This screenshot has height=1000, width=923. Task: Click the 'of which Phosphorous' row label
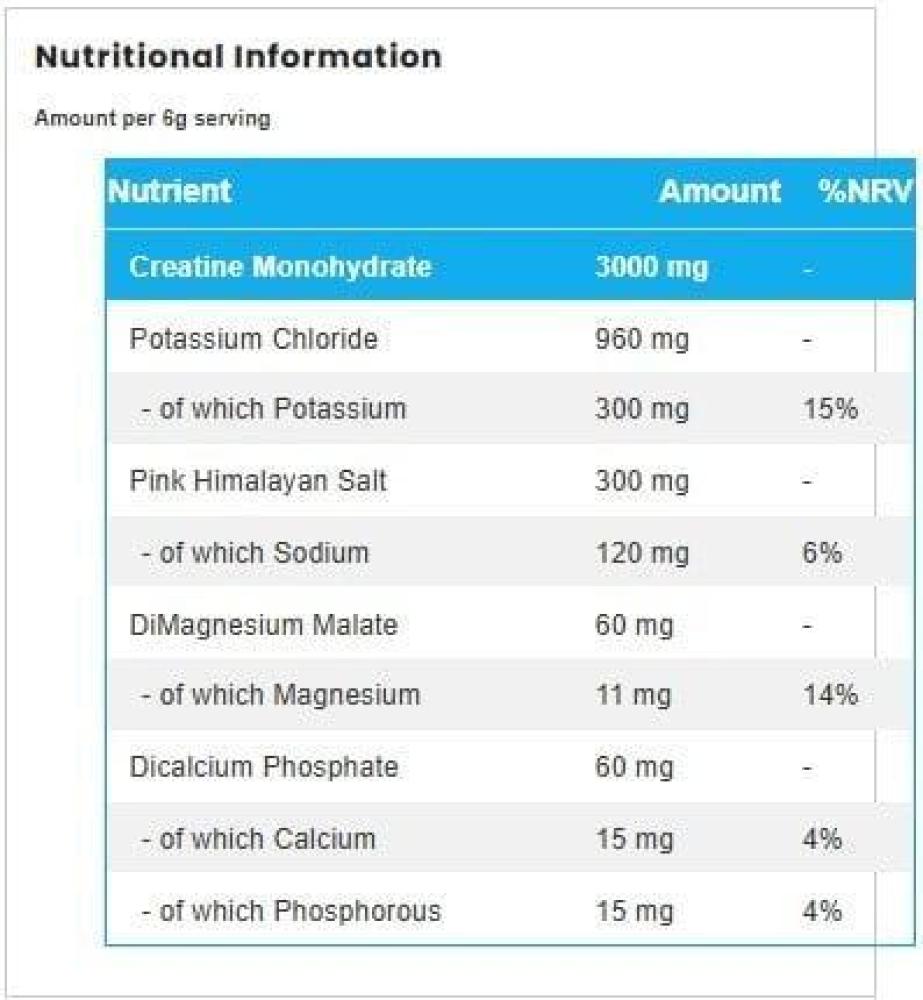(290, 911)
